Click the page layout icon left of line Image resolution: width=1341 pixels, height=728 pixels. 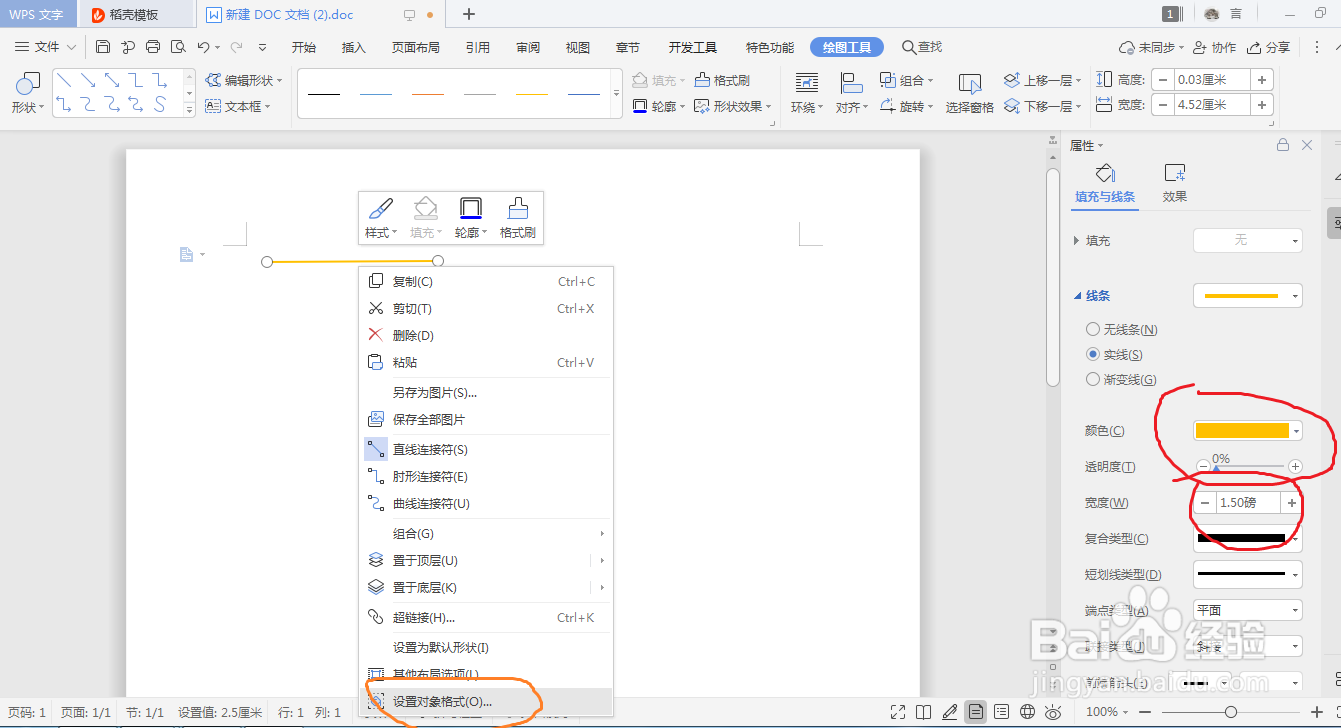coord(186,255)
